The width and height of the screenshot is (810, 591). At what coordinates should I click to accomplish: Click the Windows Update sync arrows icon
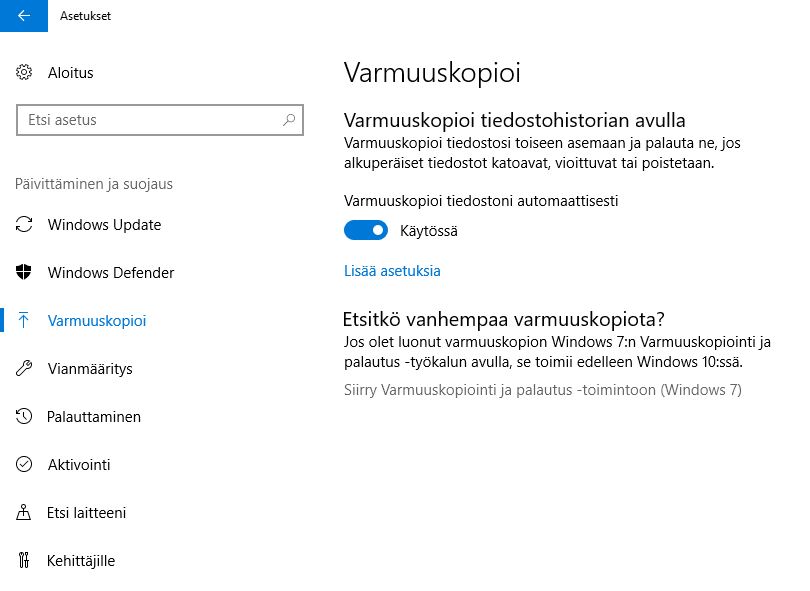25,225
